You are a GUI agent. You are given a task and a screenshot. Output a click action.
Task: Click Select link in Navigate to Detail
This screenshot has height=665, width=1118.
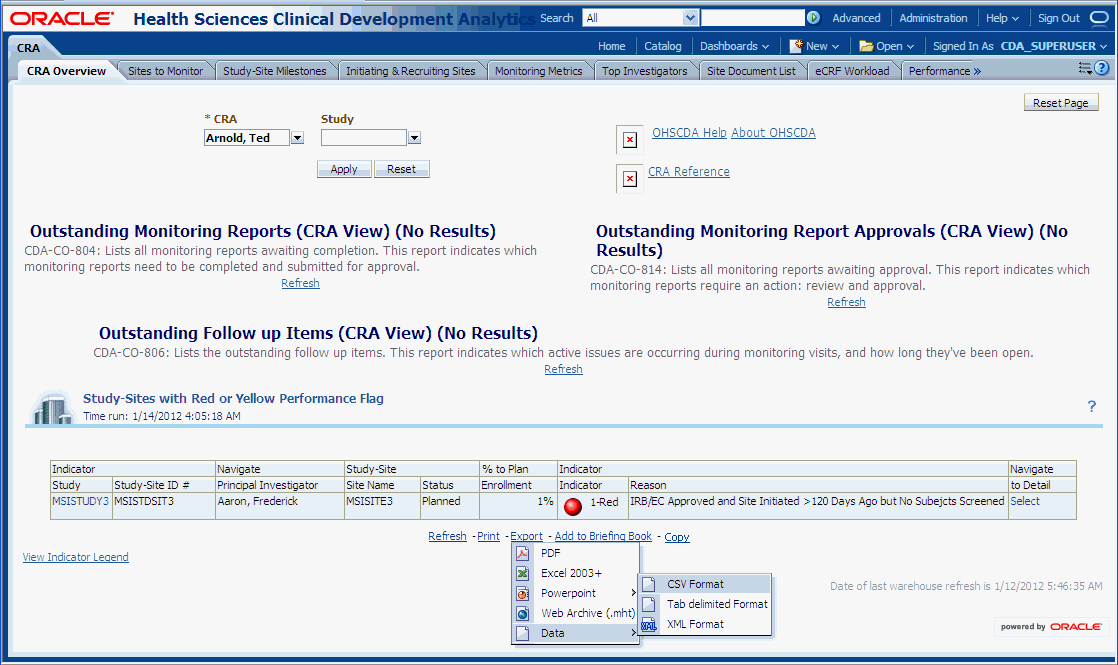tap(1025, 501)
